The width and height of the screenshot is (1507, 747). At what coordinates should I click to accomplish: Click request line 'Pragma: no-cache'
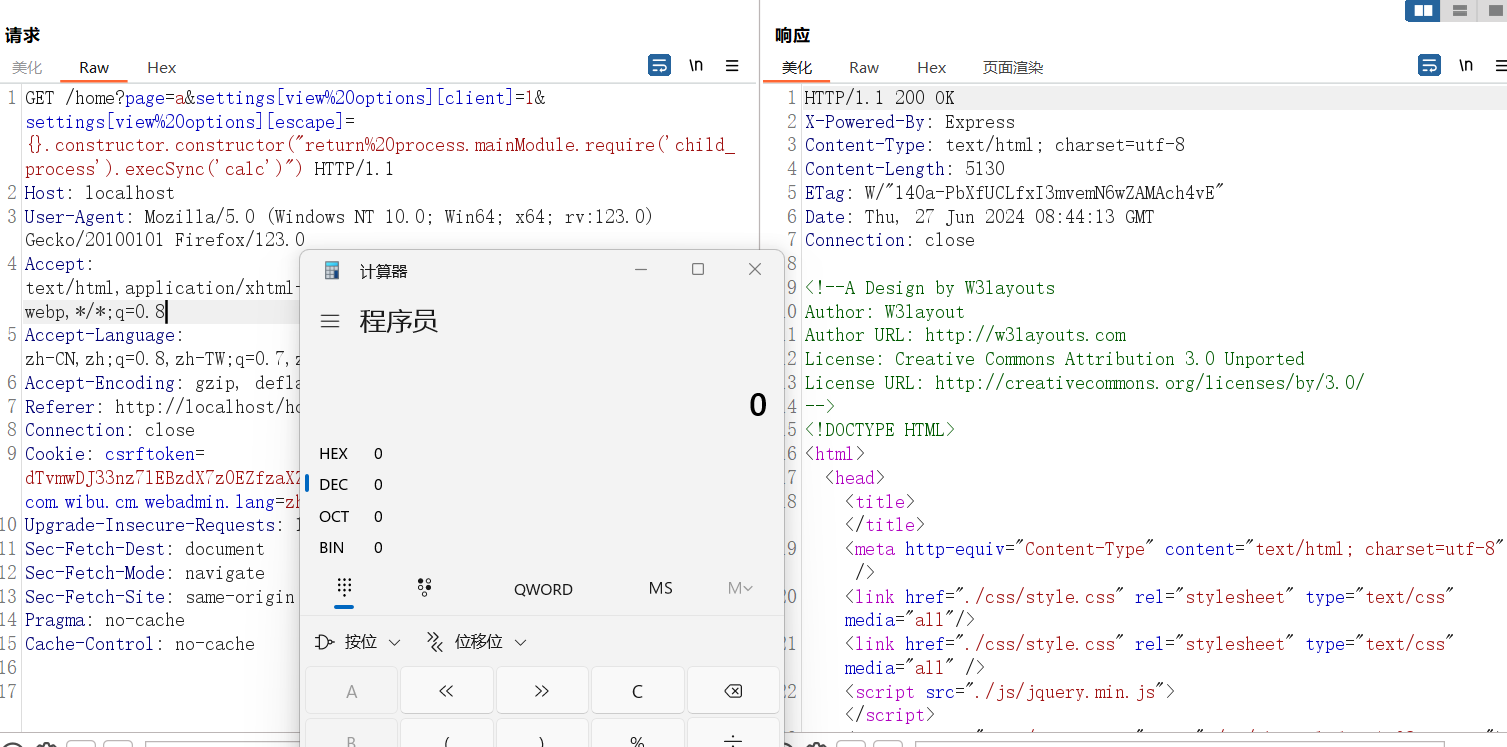105,620
